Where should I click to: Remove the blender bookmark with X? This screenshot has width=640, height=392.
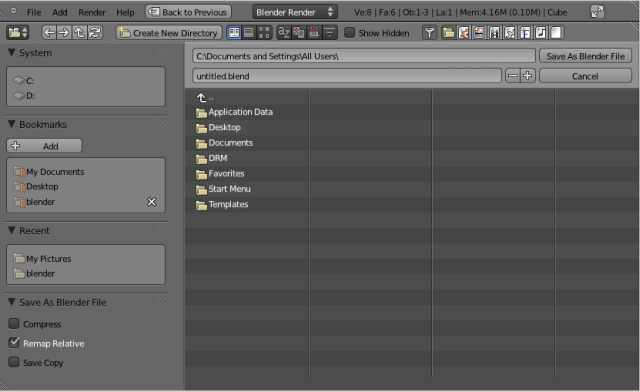tap(151, 202)
